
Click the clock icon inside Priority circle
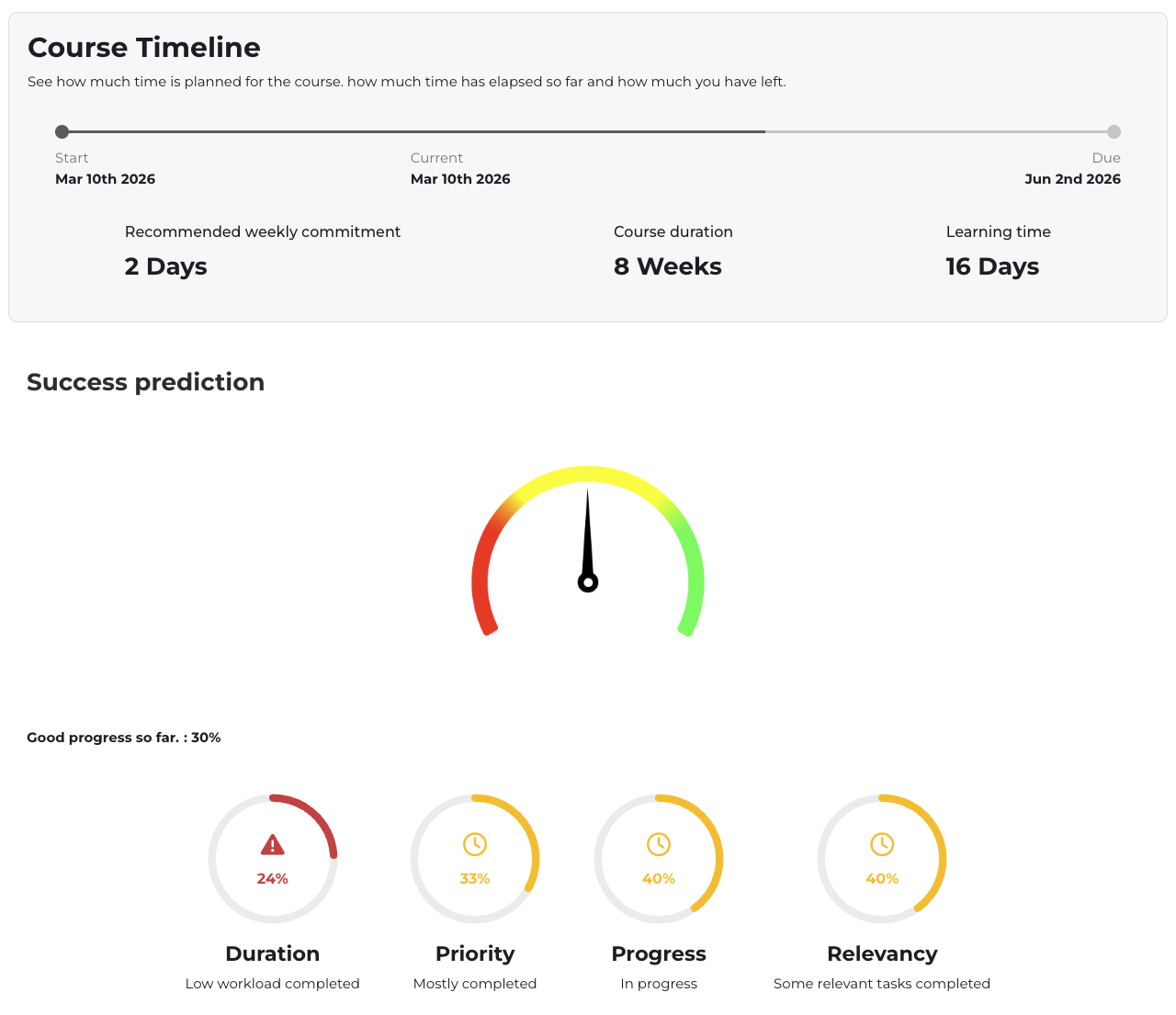click(x=475, y=842)
